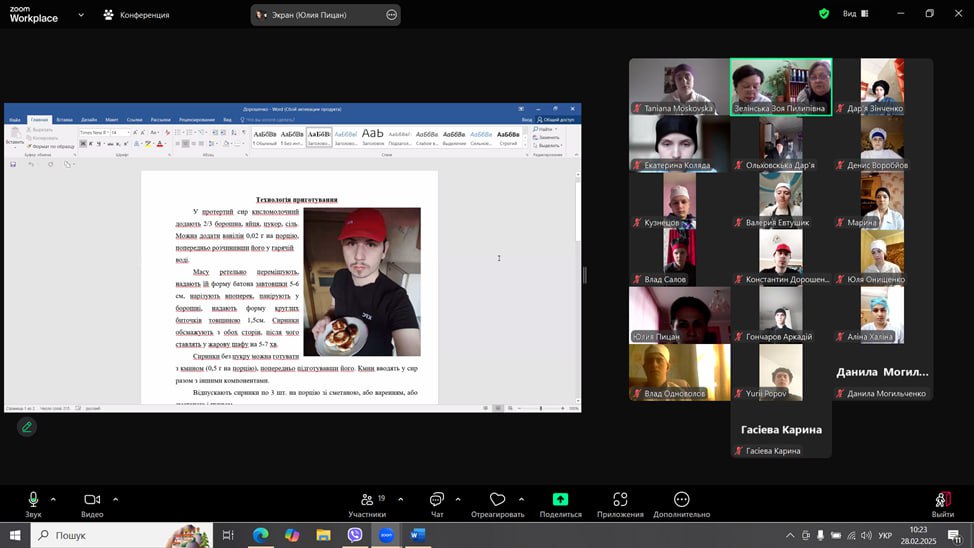This screenshot has width=974, height=548.
Task: Click the green Поделиться share screen button
Action: (560, 500)
